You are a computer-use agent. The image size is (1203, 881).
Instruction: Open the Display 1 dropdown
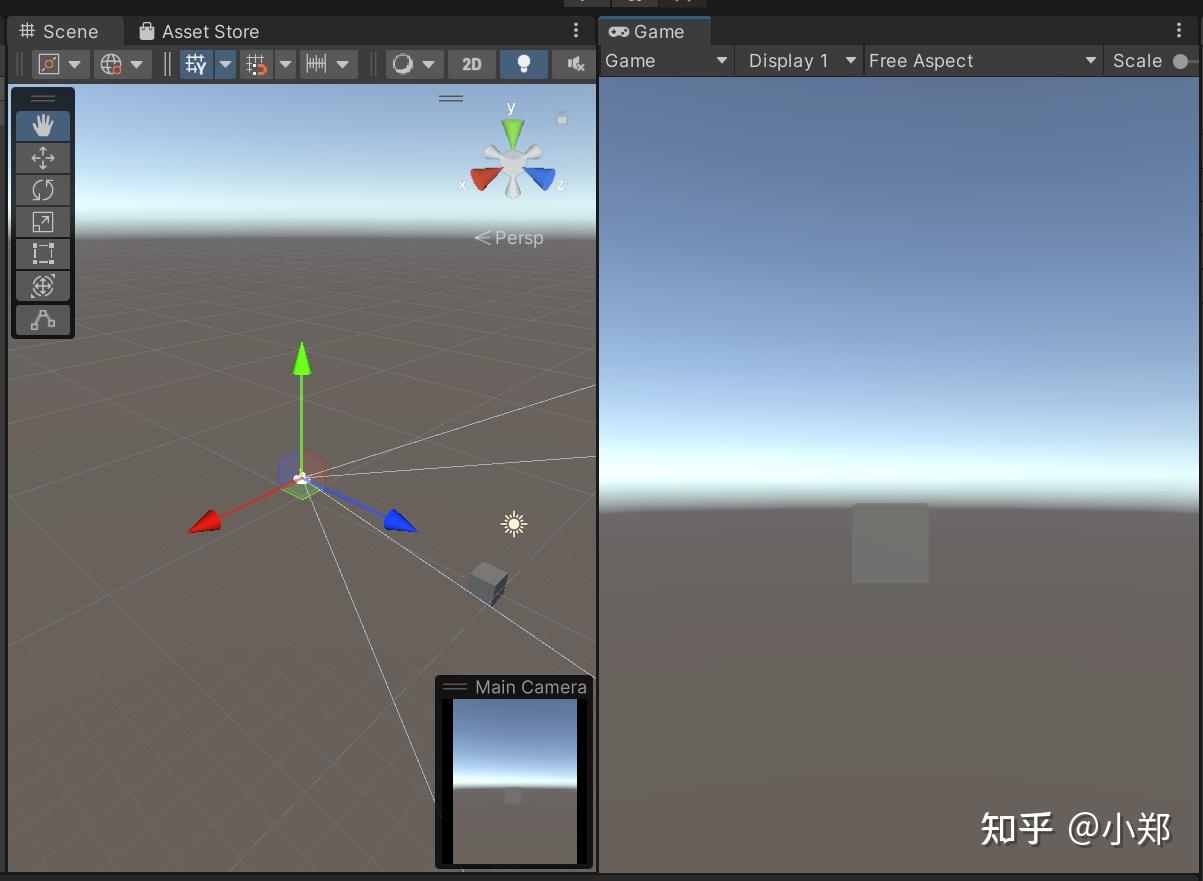pyautogui.click(x=802, y=61)
